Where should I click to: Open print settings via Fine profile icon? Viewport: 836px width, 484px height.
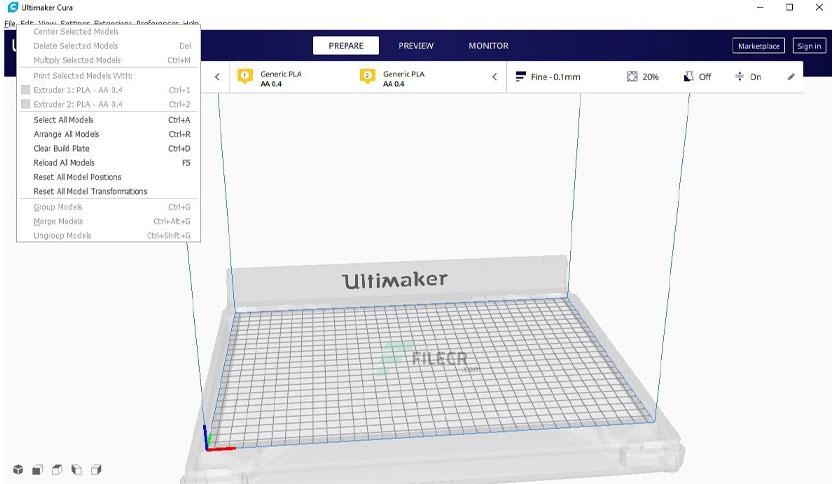[x=521, y=77]
